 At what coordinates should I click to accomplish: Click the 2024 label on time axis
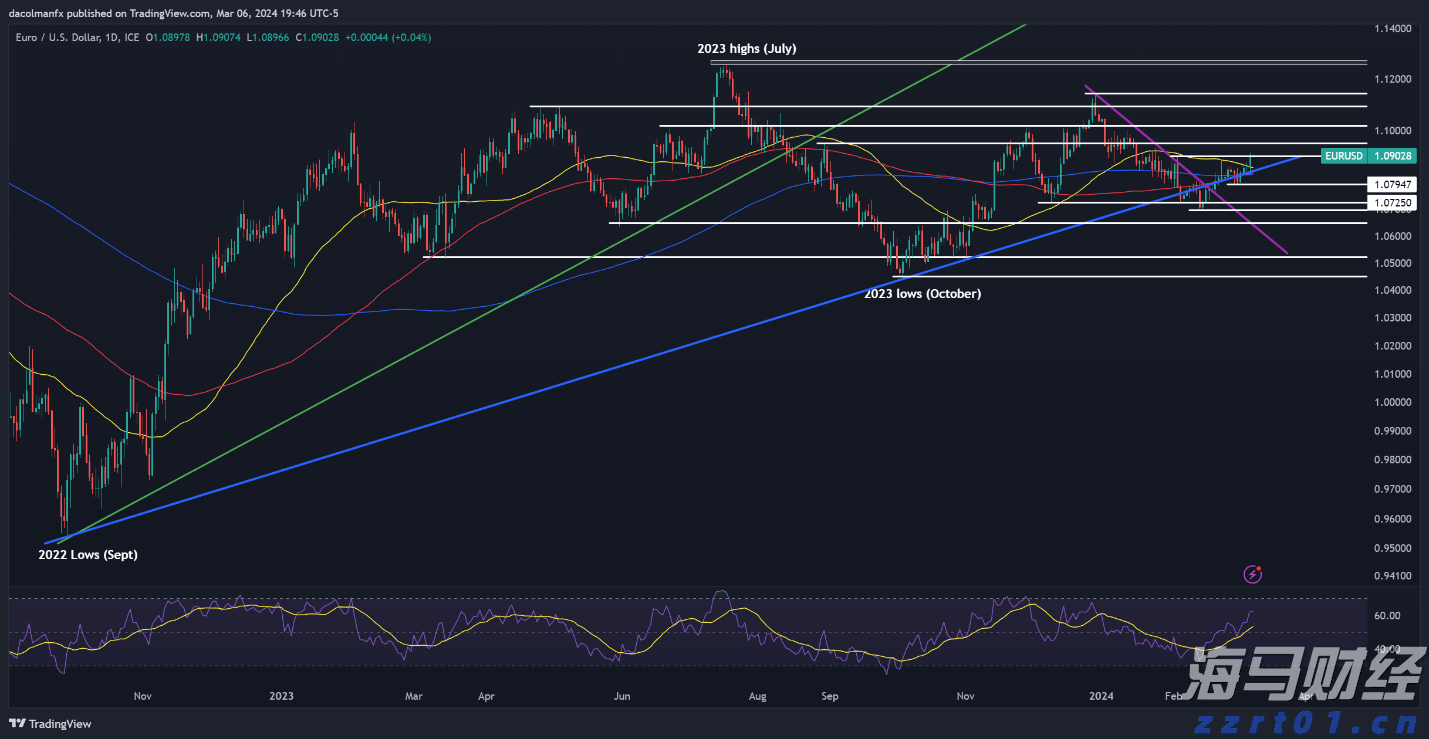point(1100,696)
